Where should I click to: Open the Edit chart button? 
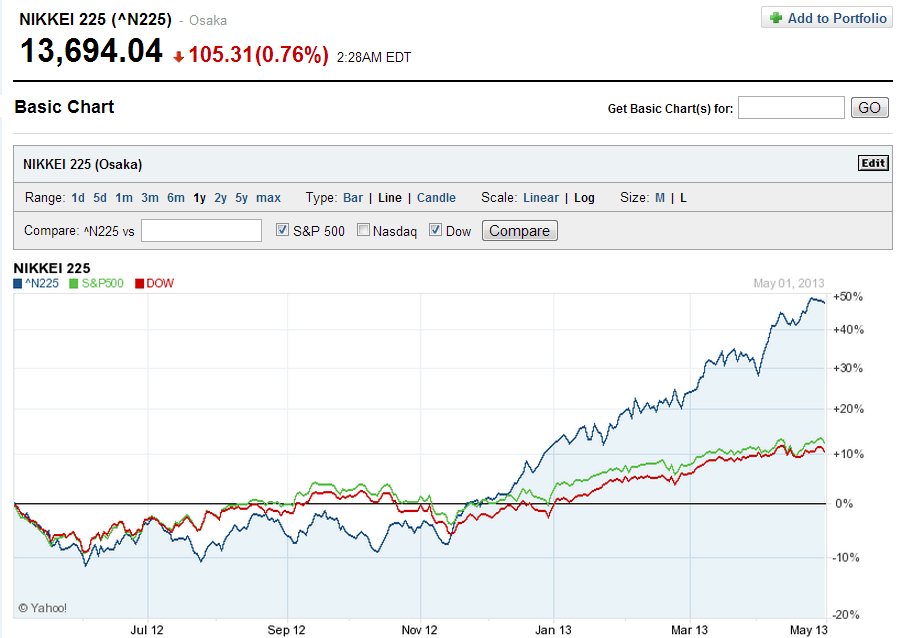873,164
